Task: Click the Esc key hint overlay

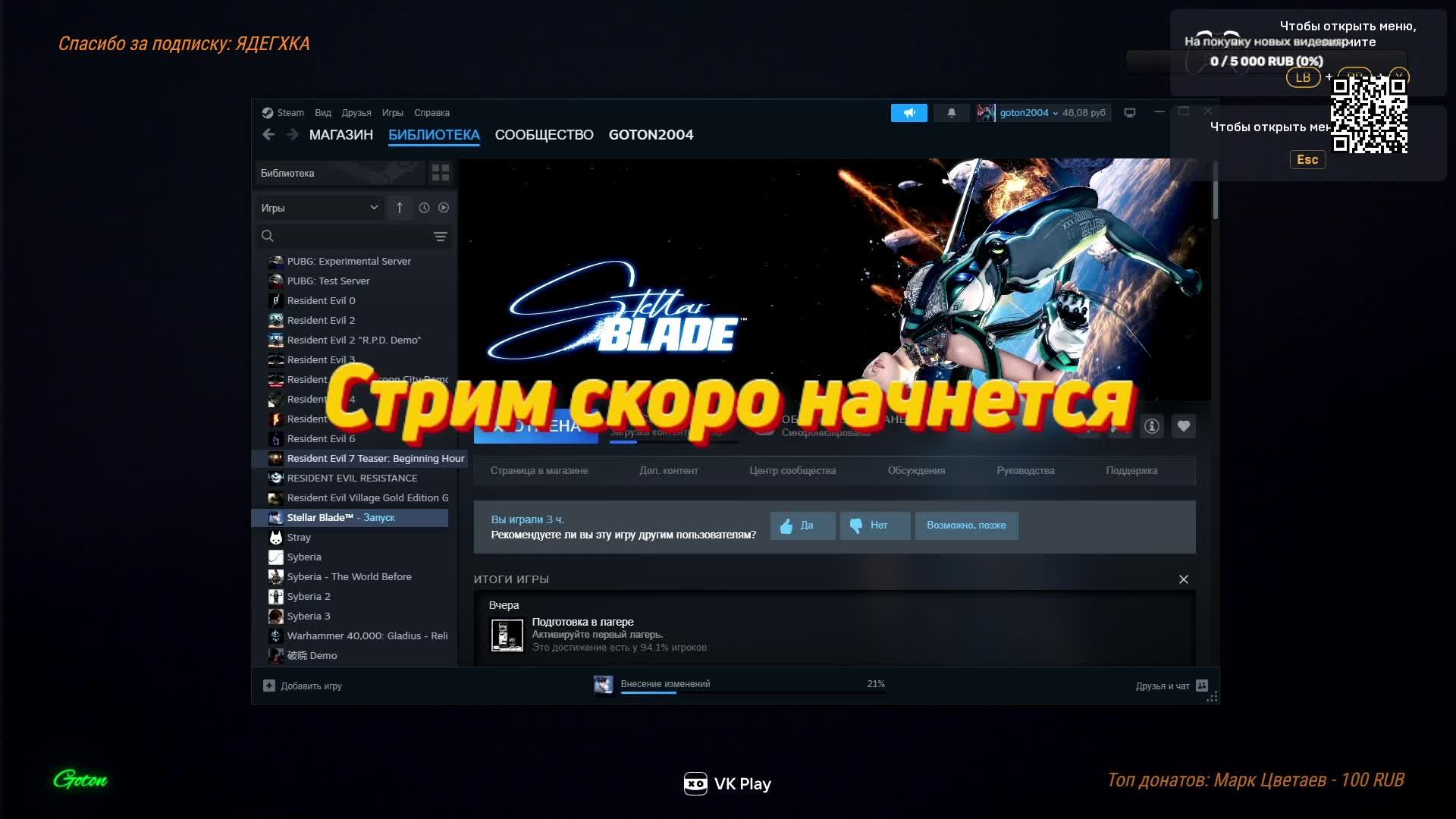Action: [1307, 159]
